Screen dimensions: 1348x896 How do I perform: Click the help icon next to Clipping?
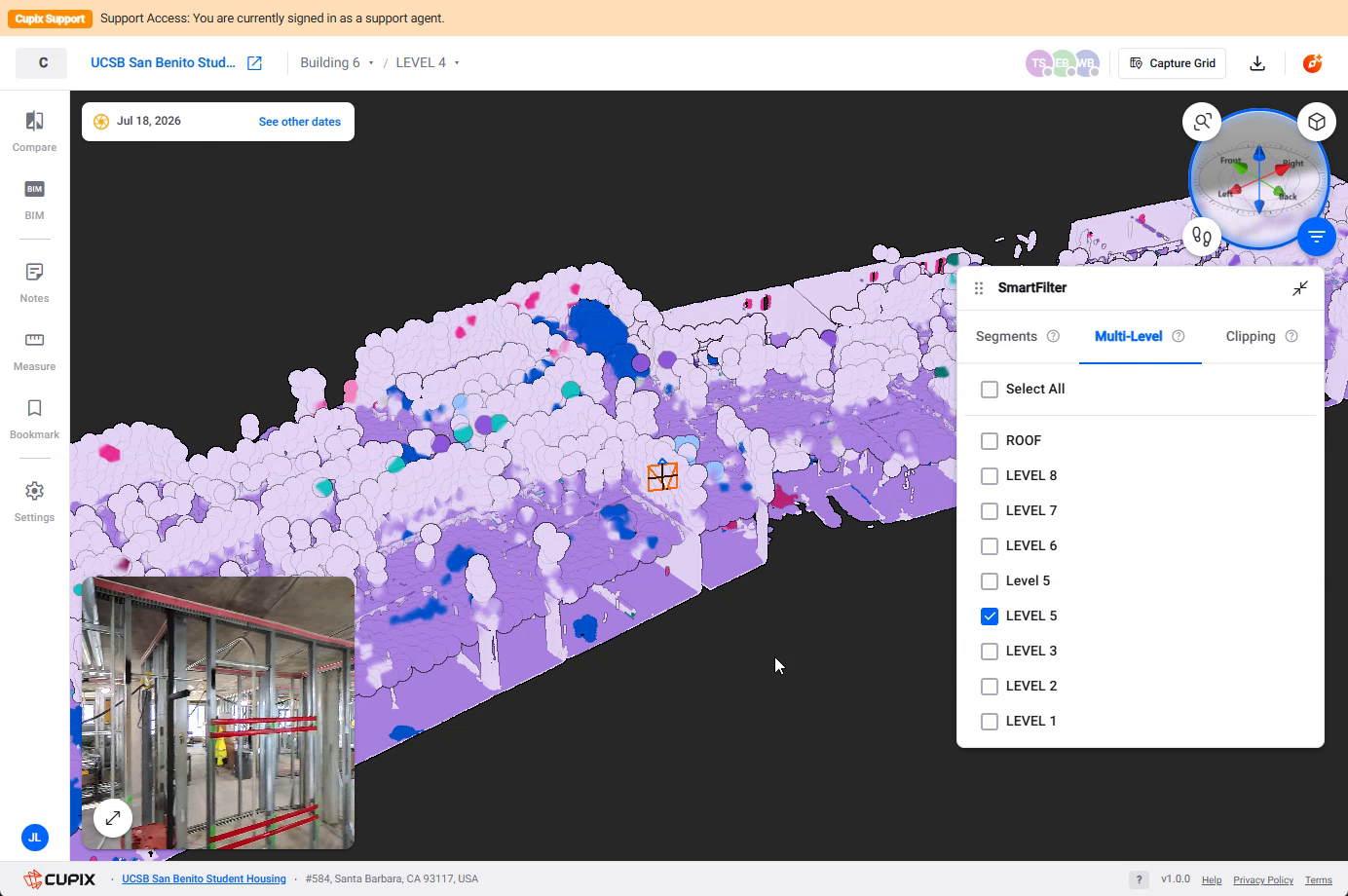(1292, 337)
